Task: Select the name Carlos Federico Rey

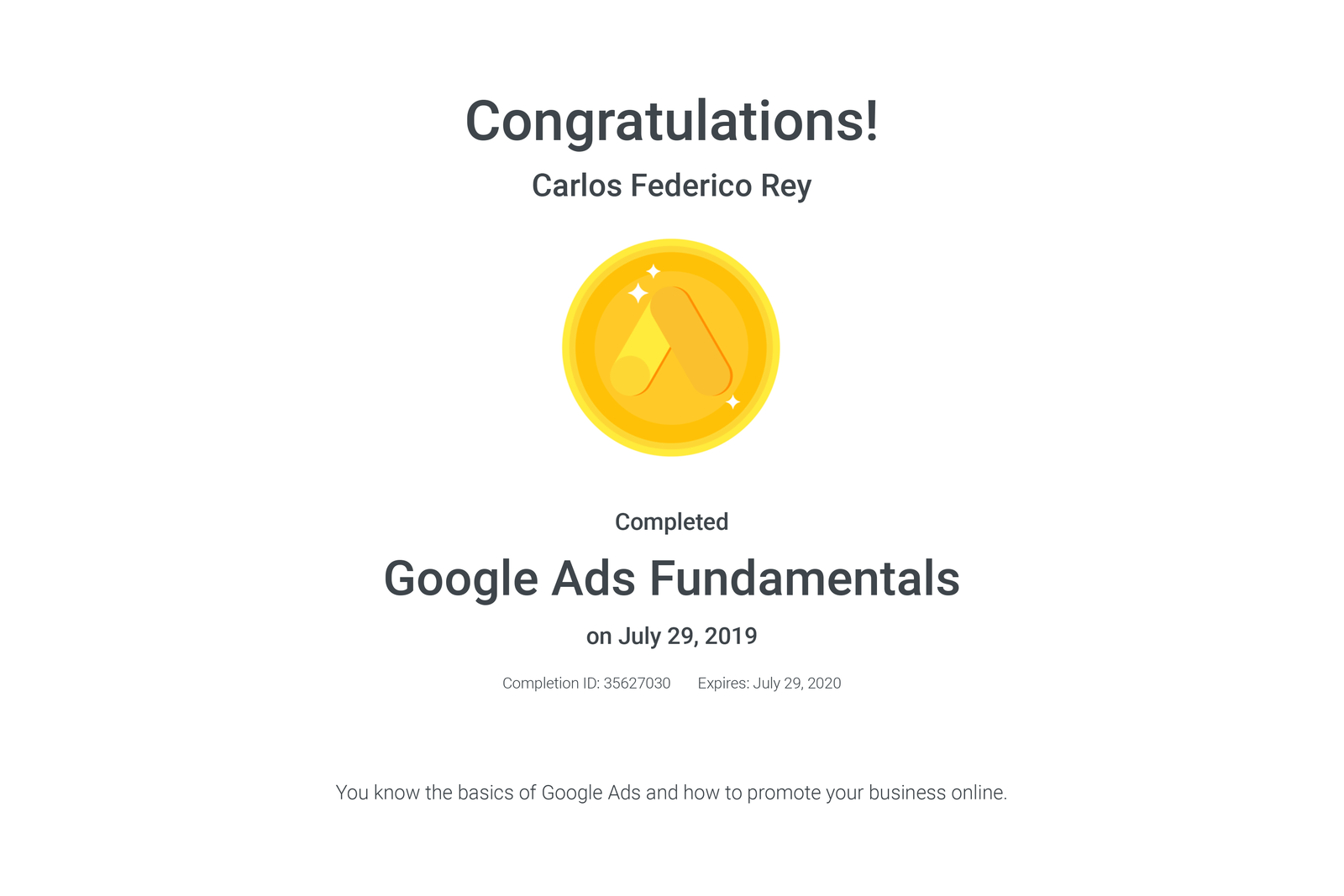Action: (672, 186)
